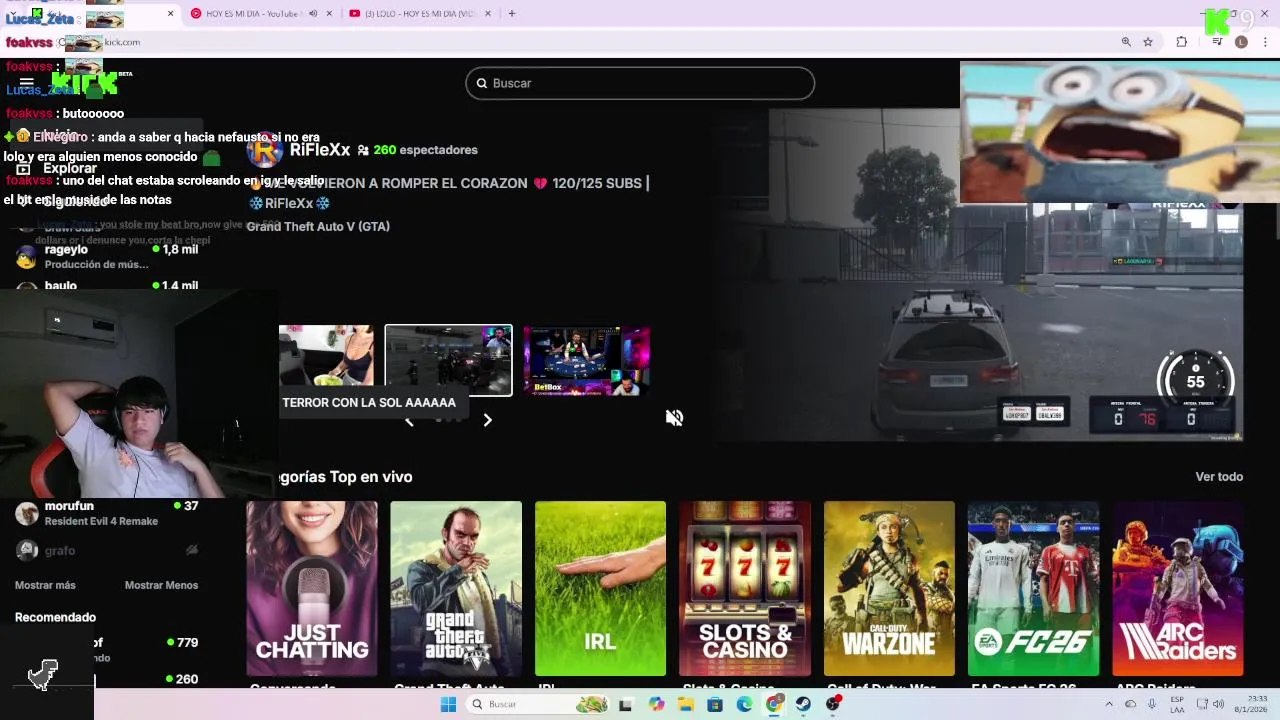The width and height of the screenshot is (1280, 720).
Task: Close the HOY ES MI DIA YouTube Music tab
Action: tap(330, 14)
